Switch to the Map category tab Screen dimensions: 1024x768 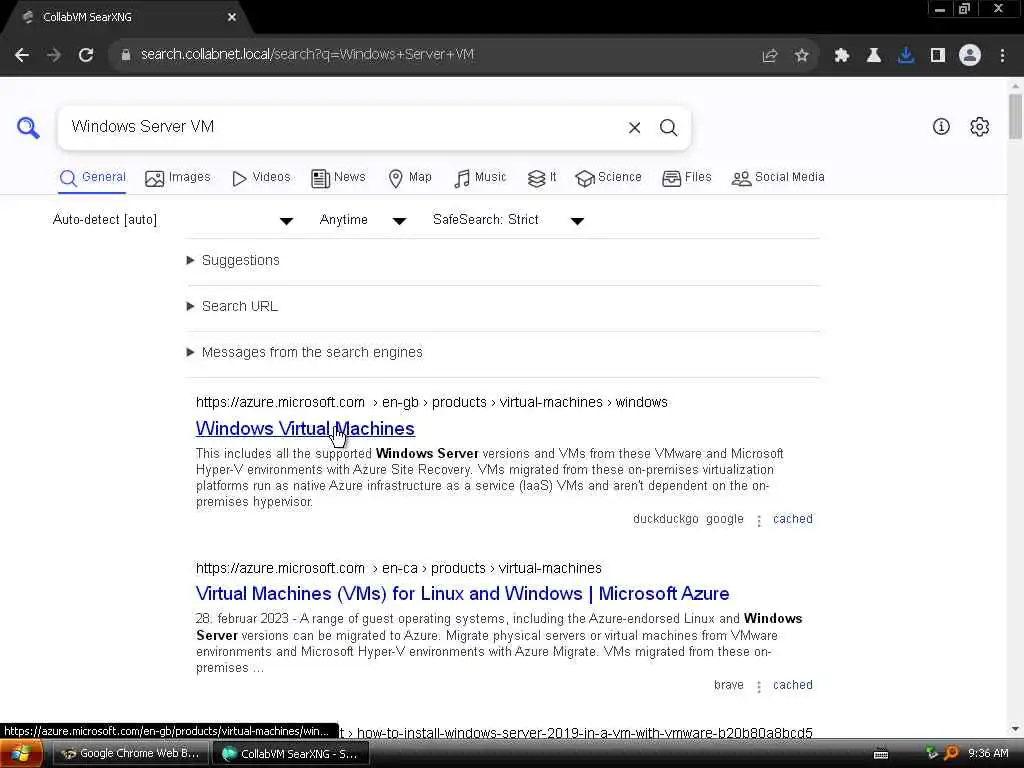(x=410, y=178)
